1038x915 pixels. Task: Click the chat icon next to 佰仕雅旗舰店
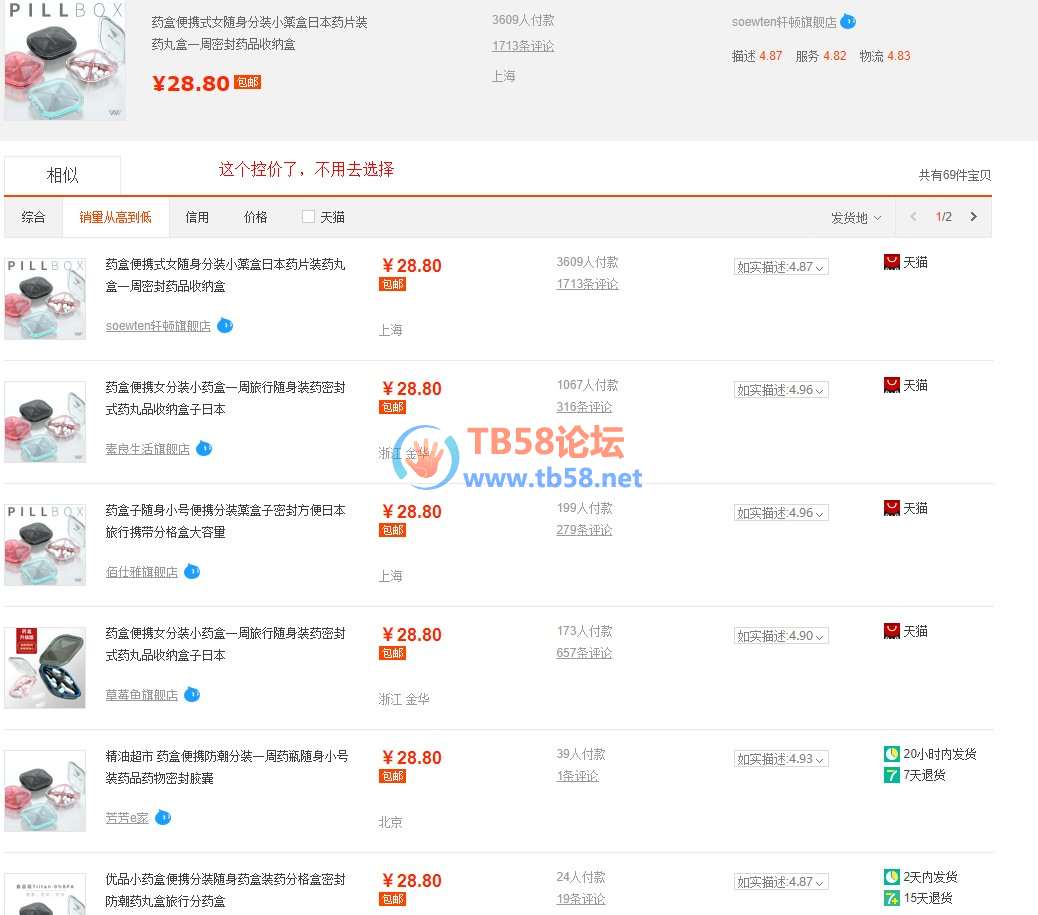(192, 571)
